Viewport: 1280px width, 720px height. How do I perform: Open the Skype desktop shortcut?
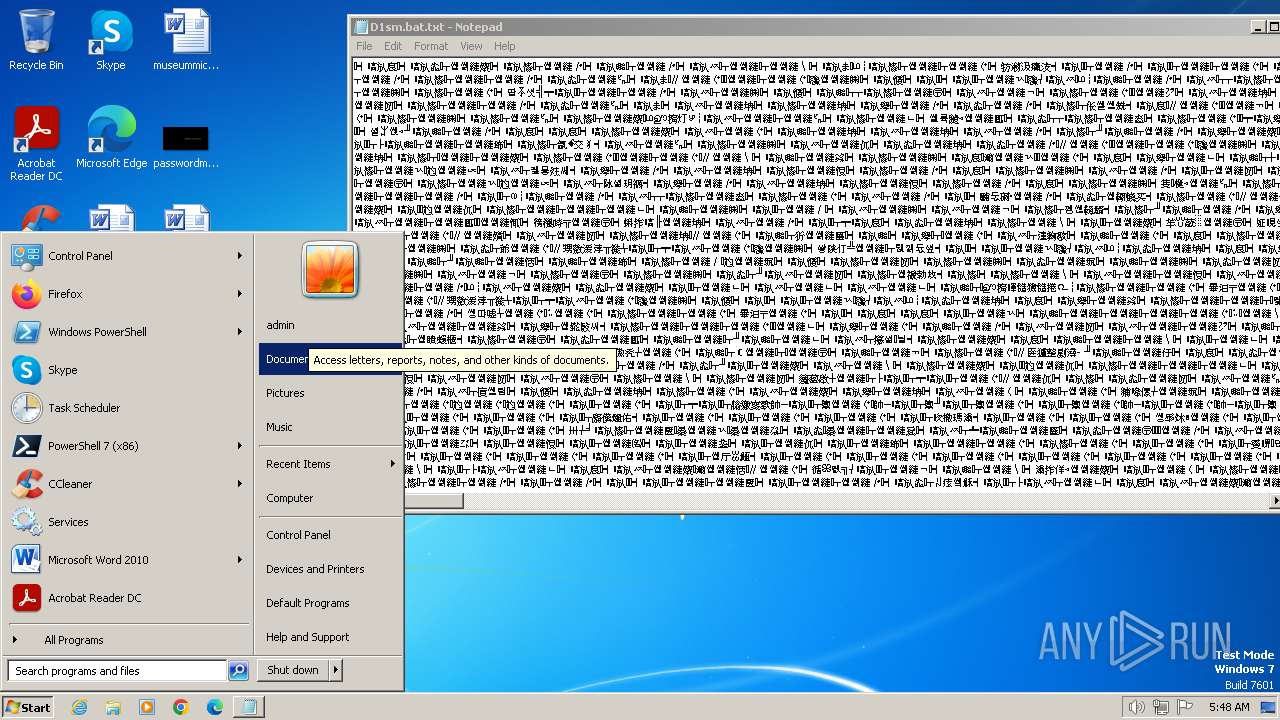(x=110, y=40)
